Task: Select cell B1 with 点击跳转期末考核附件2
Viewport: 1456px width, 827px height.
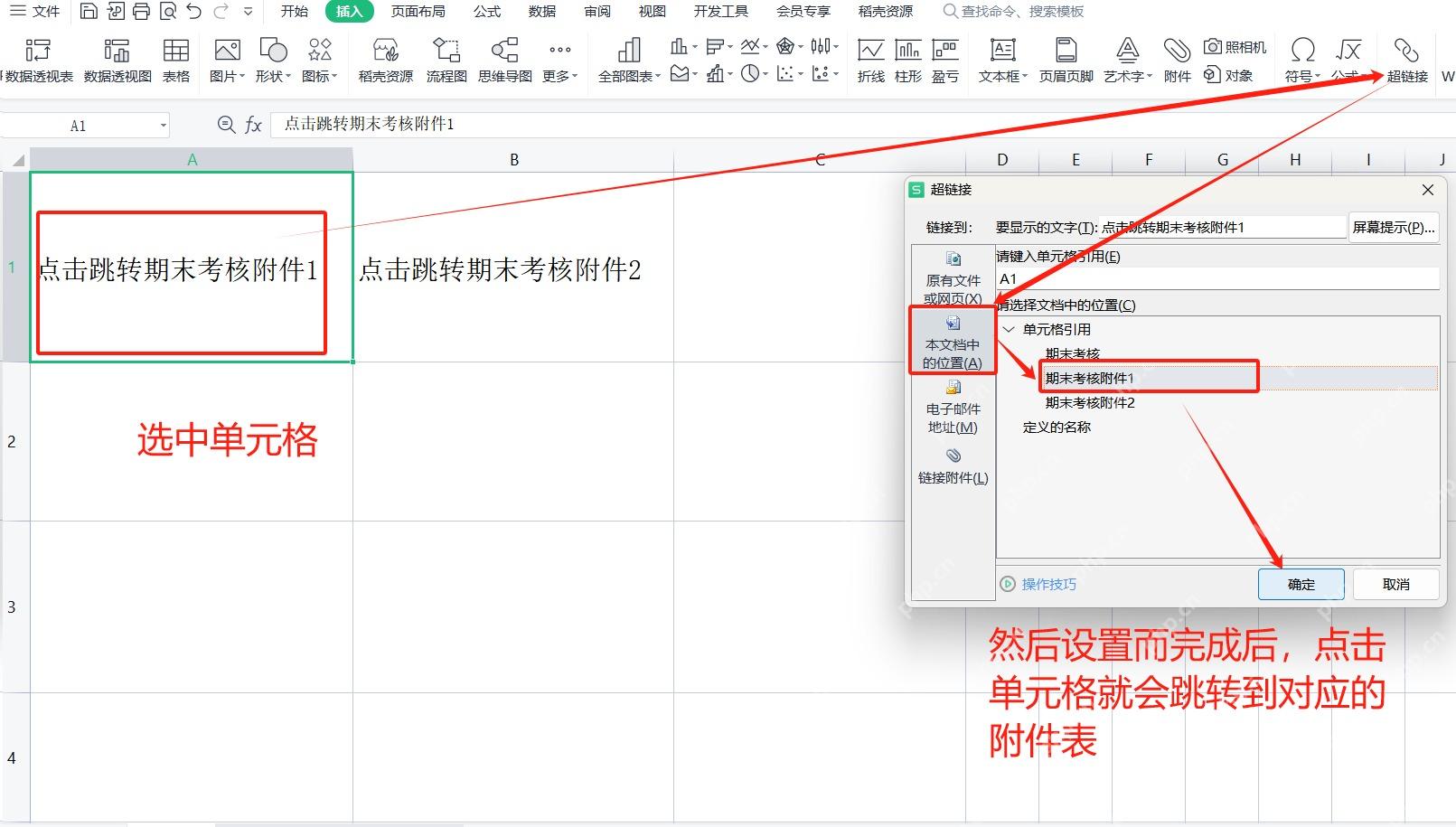Action: tap(513, 268)
